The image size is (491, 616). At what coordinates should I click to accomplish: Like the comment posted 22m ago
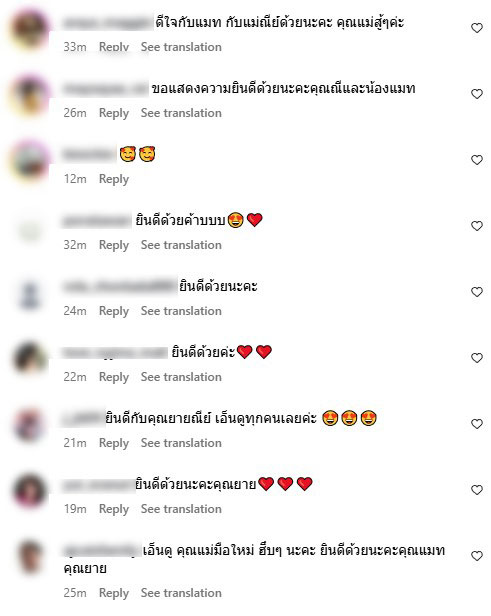click(477, 358)
